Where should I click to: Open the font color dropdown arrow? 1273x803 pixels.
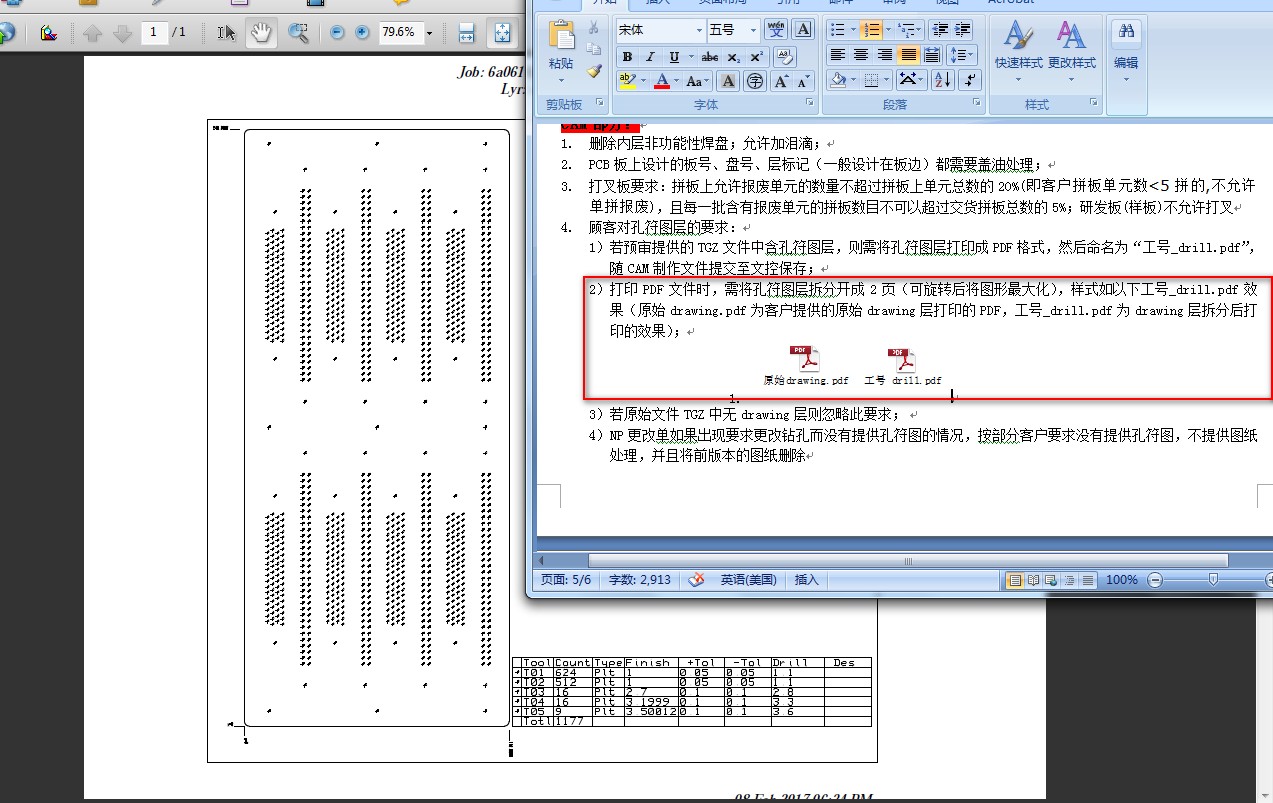(676, 81)
